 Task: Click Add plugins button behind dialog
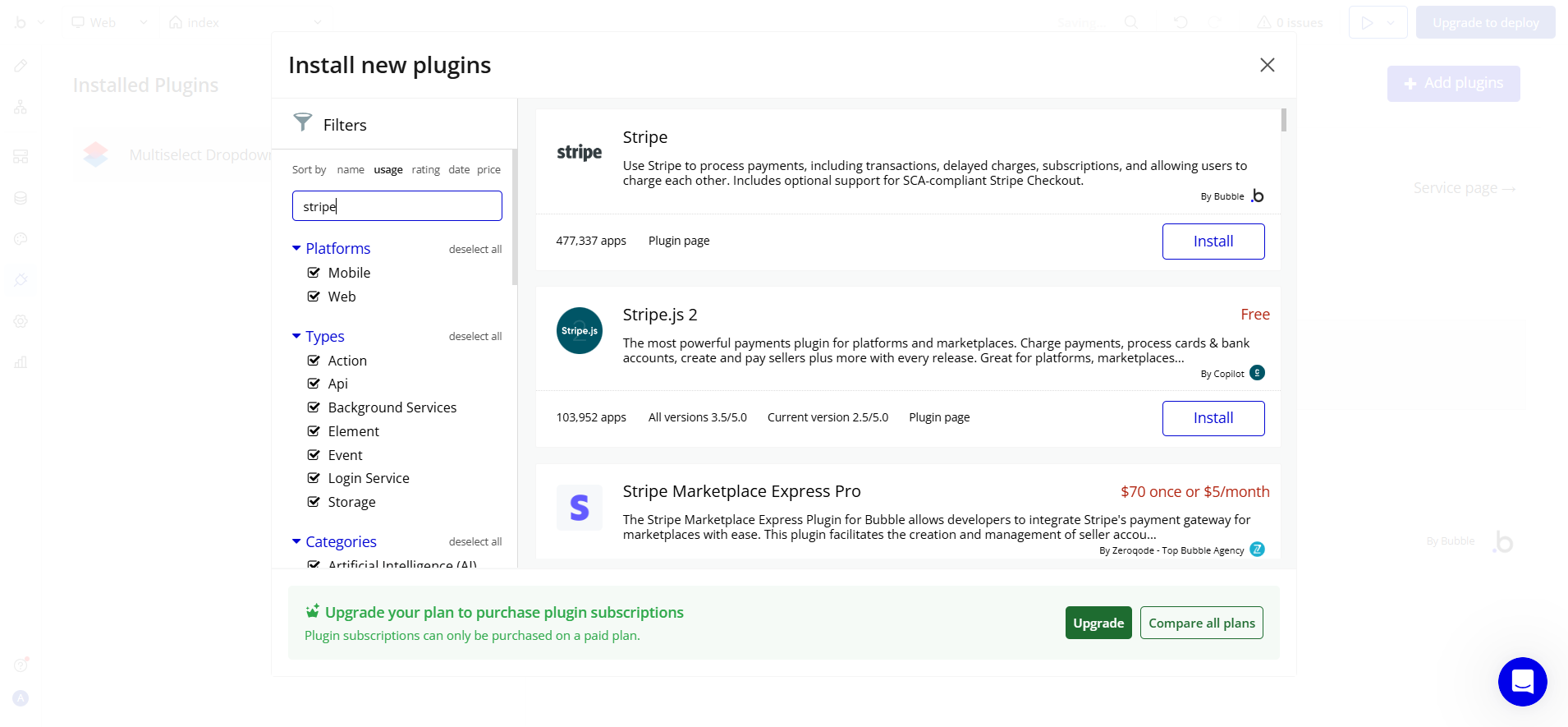pos(1454,84)
